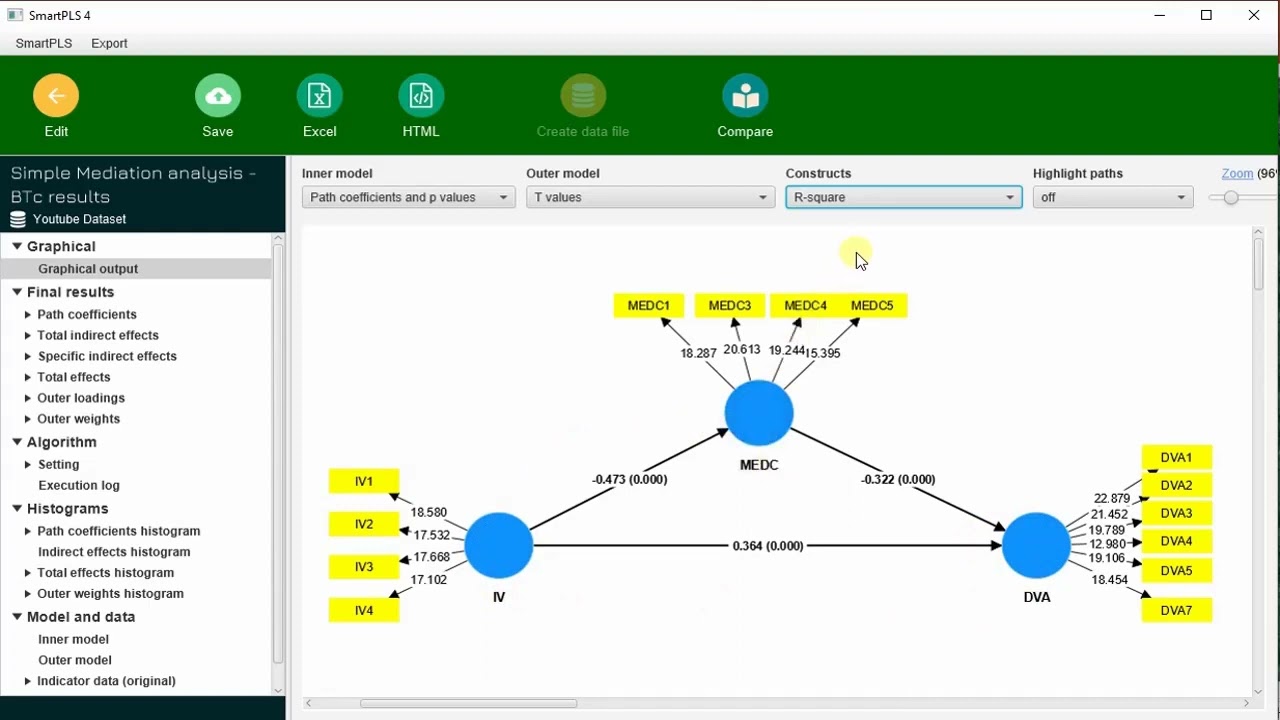Viewport: 1280px width, 720px height.
Task: Click the -0.322 (0.000) path label
Action: [898, 479]
